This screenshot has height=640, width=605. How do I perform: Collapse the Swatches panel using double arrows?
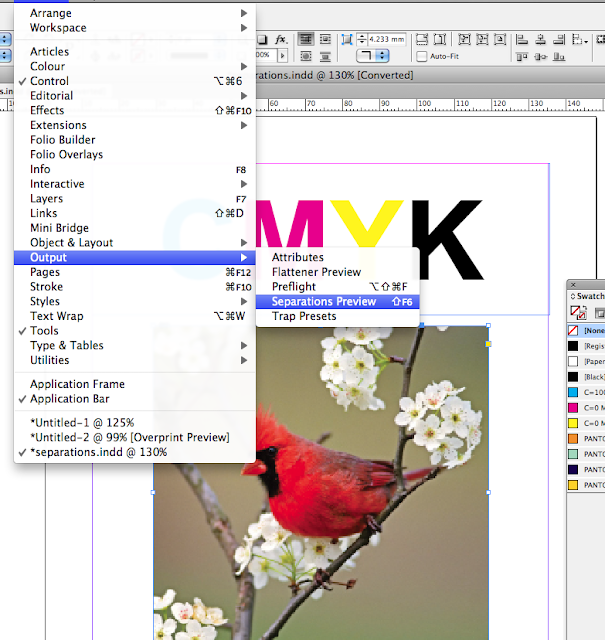573,296
